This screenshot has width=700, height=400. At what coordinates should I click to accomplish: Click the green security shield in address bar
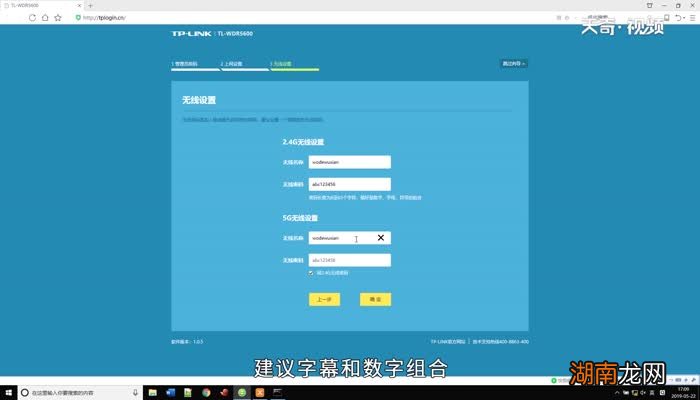point(78,18)
